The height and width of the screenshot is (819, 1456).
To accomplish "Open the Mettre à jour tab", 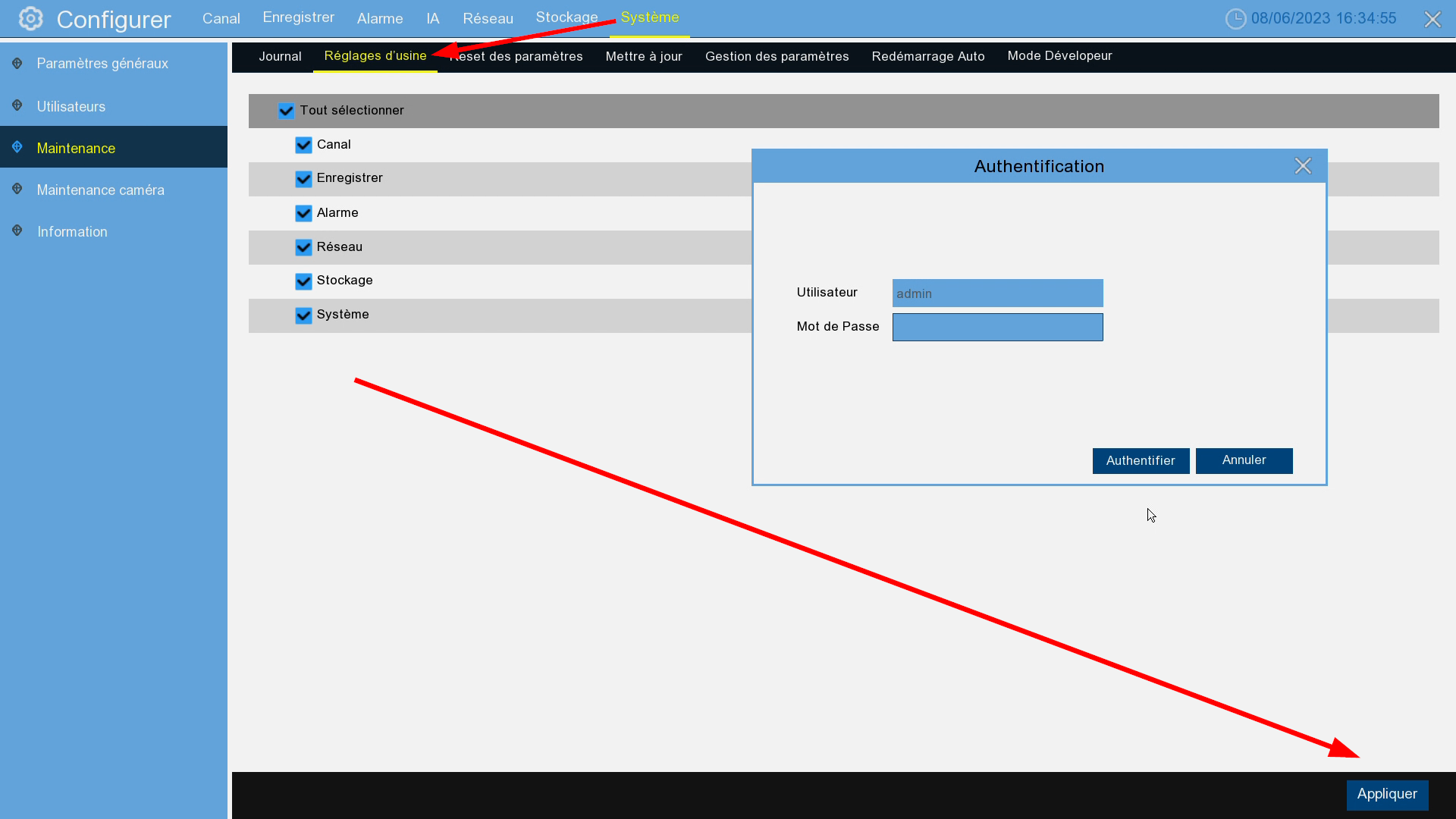I will (x=643, y=57).
